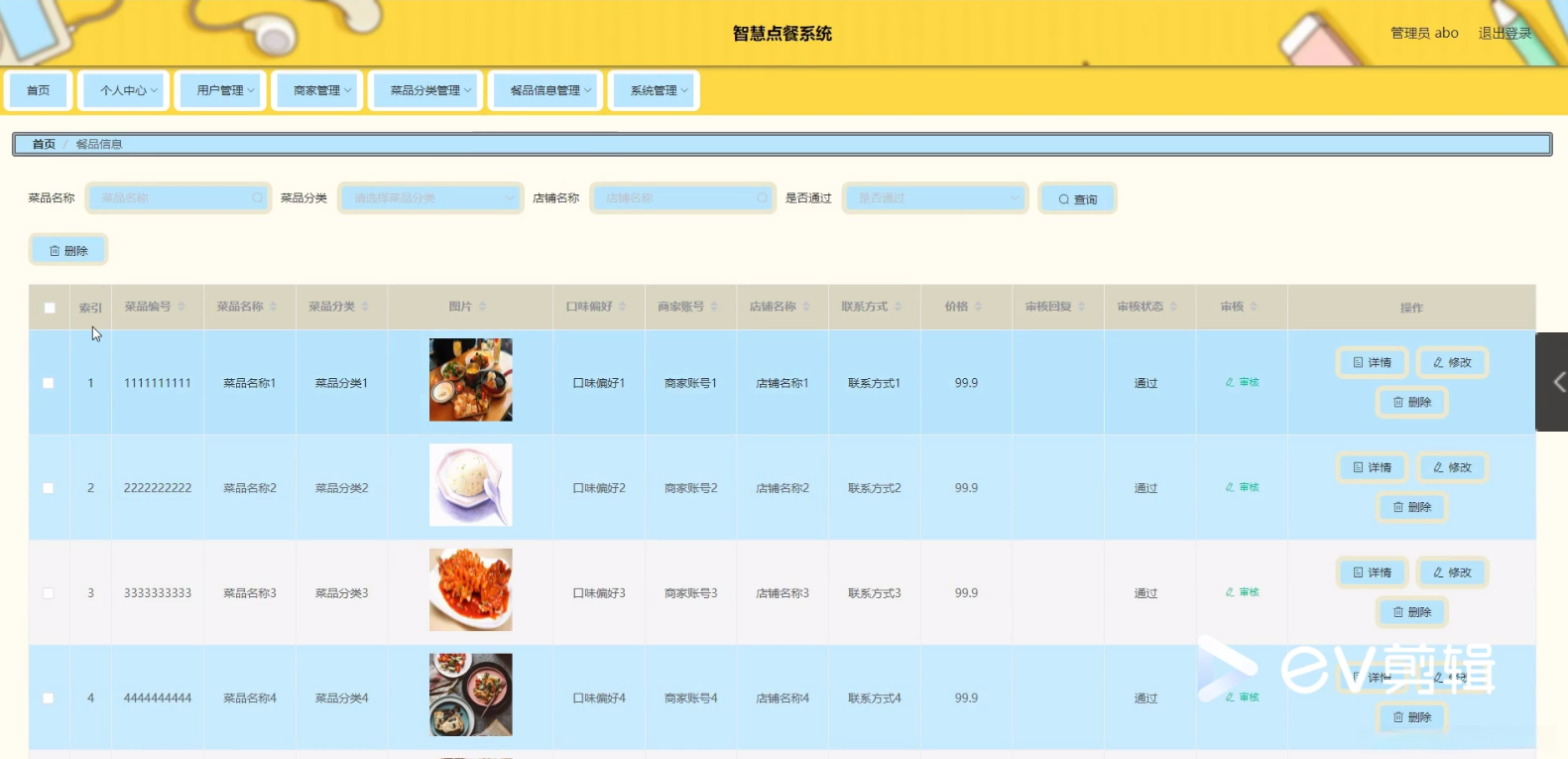This screenshot has height=759, width=1568.
Task: Open 详情 for 菜品名称2
Action: point(1372,467)
